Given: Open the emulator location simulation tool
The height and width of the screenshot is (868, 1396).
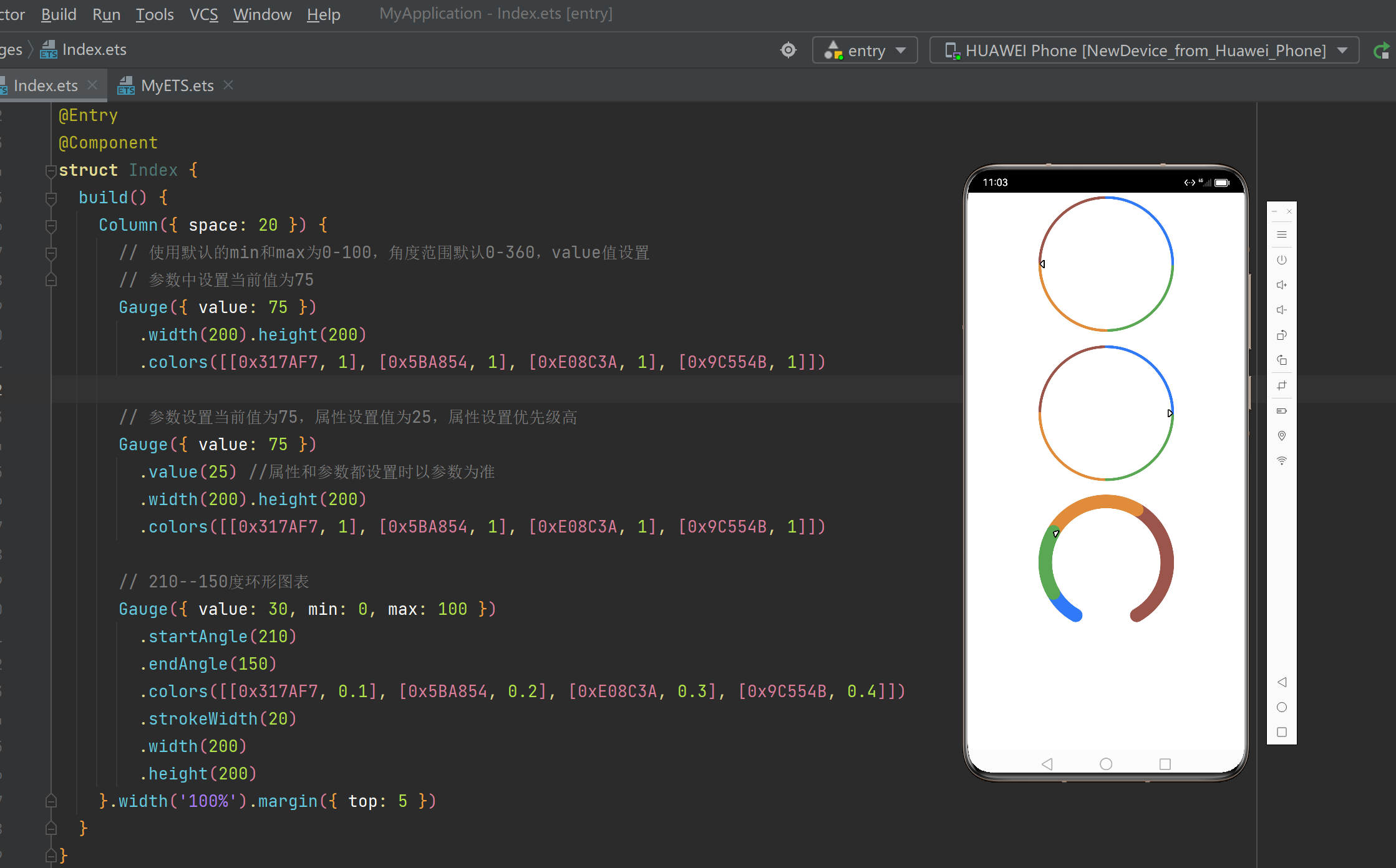Looking at the screenshot, I should pyautogui.click(x=1282, y=435).
